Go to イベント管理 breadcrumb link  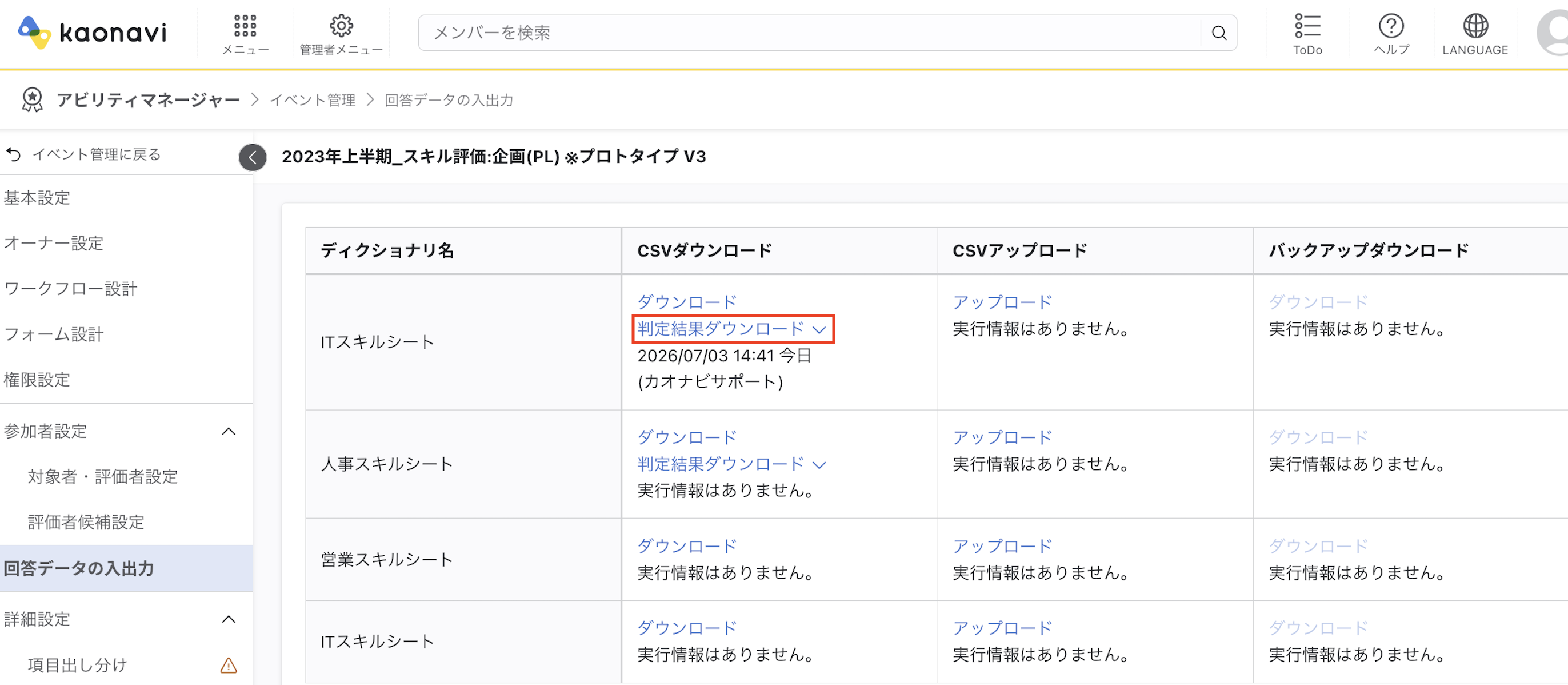313,100
